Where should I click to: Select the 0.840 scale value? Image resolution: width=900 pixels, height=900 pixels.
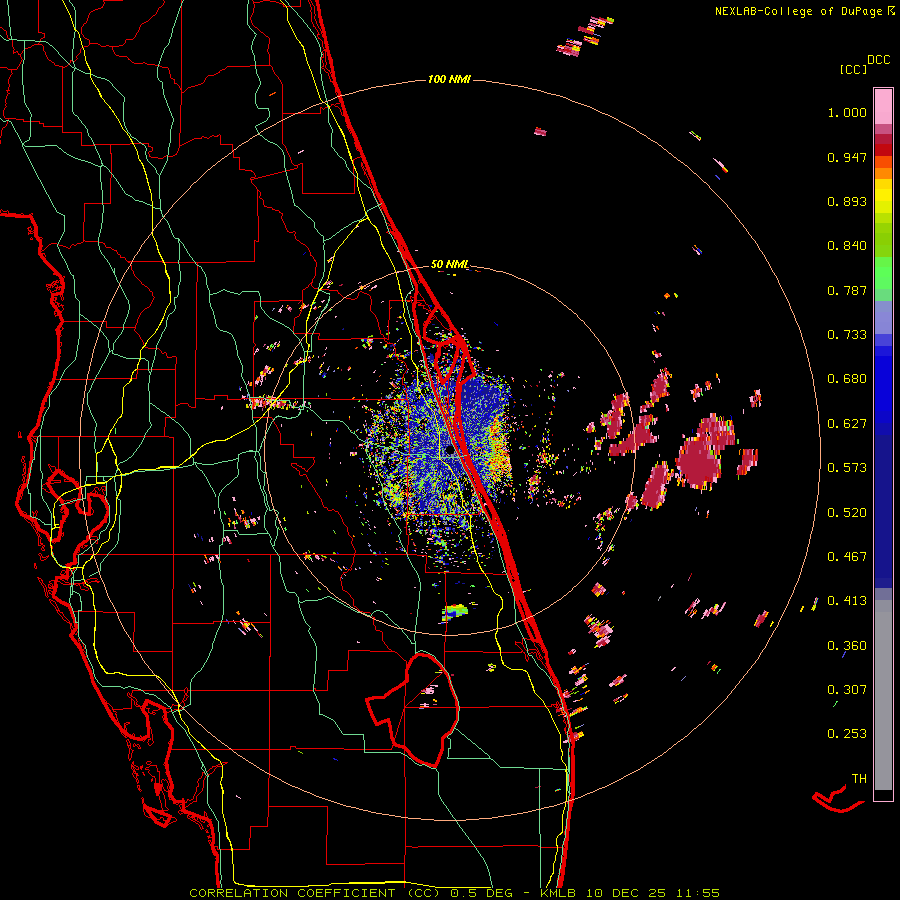click(x=847, y=246)
